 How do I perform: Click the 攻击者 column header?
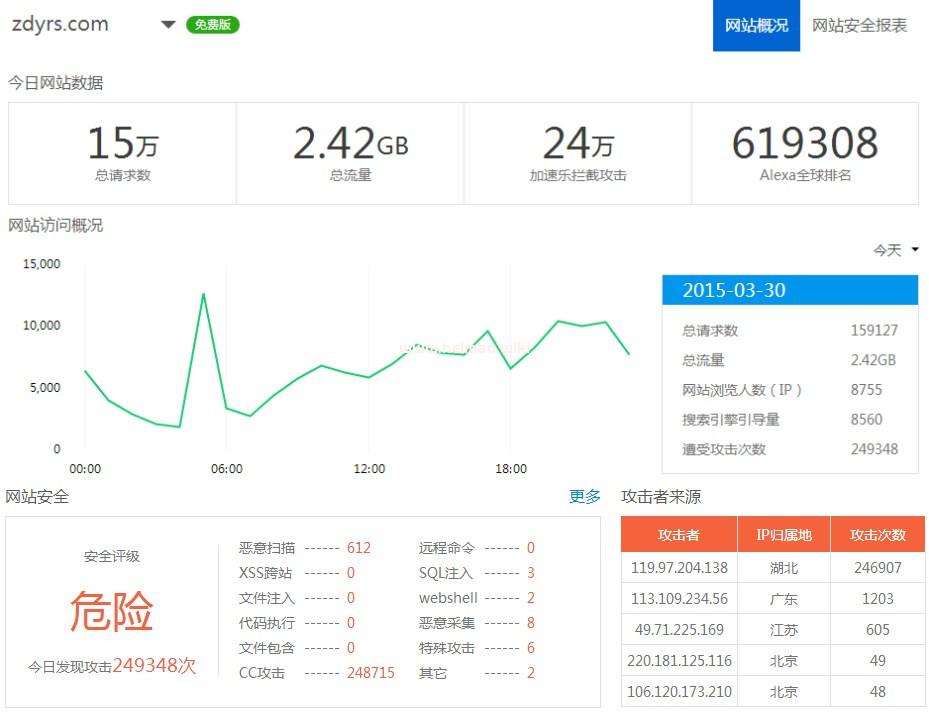coord(678,535)
